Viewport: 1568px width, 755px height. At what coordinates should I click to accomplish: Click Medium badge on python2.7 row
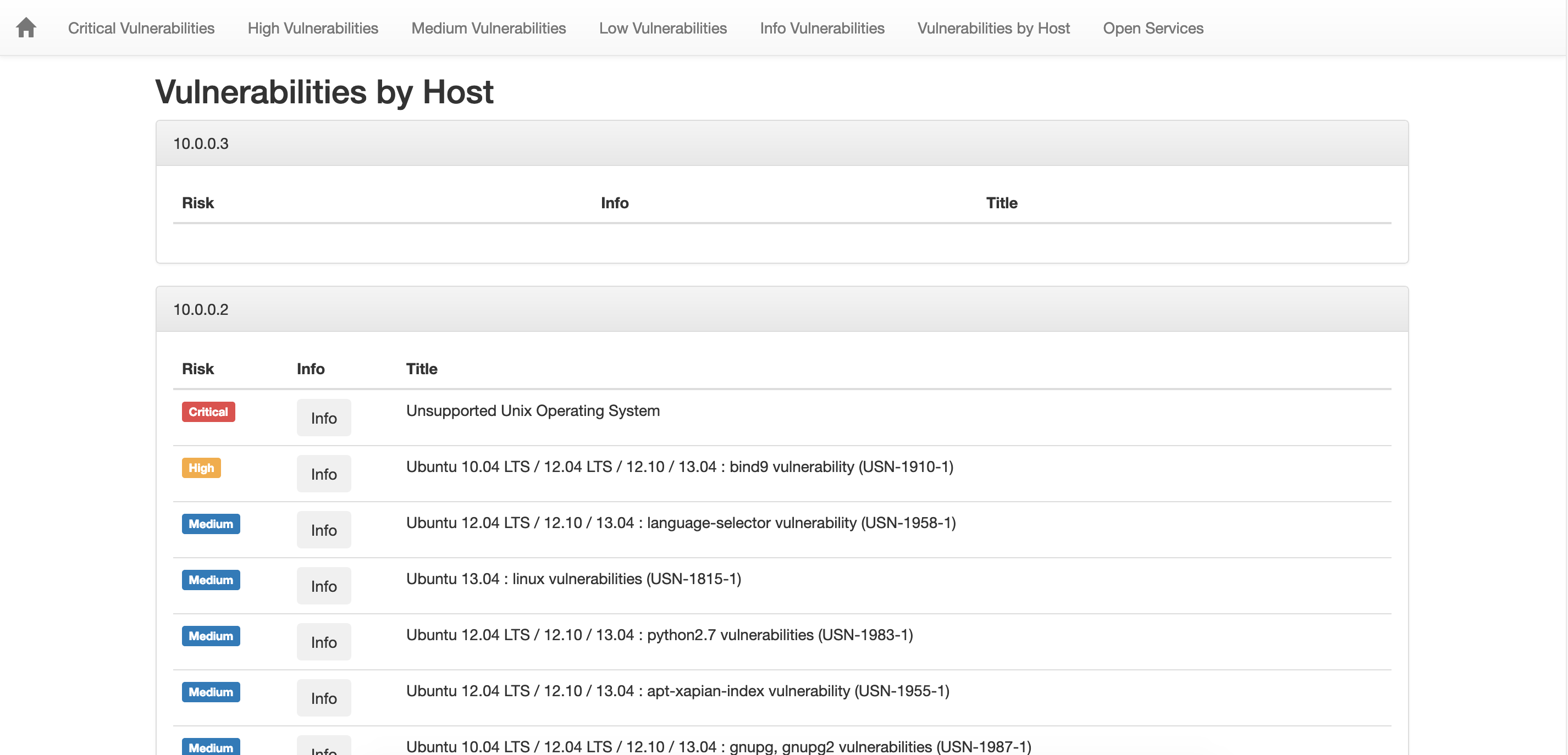pyautogui.click(x=211, y=636)
